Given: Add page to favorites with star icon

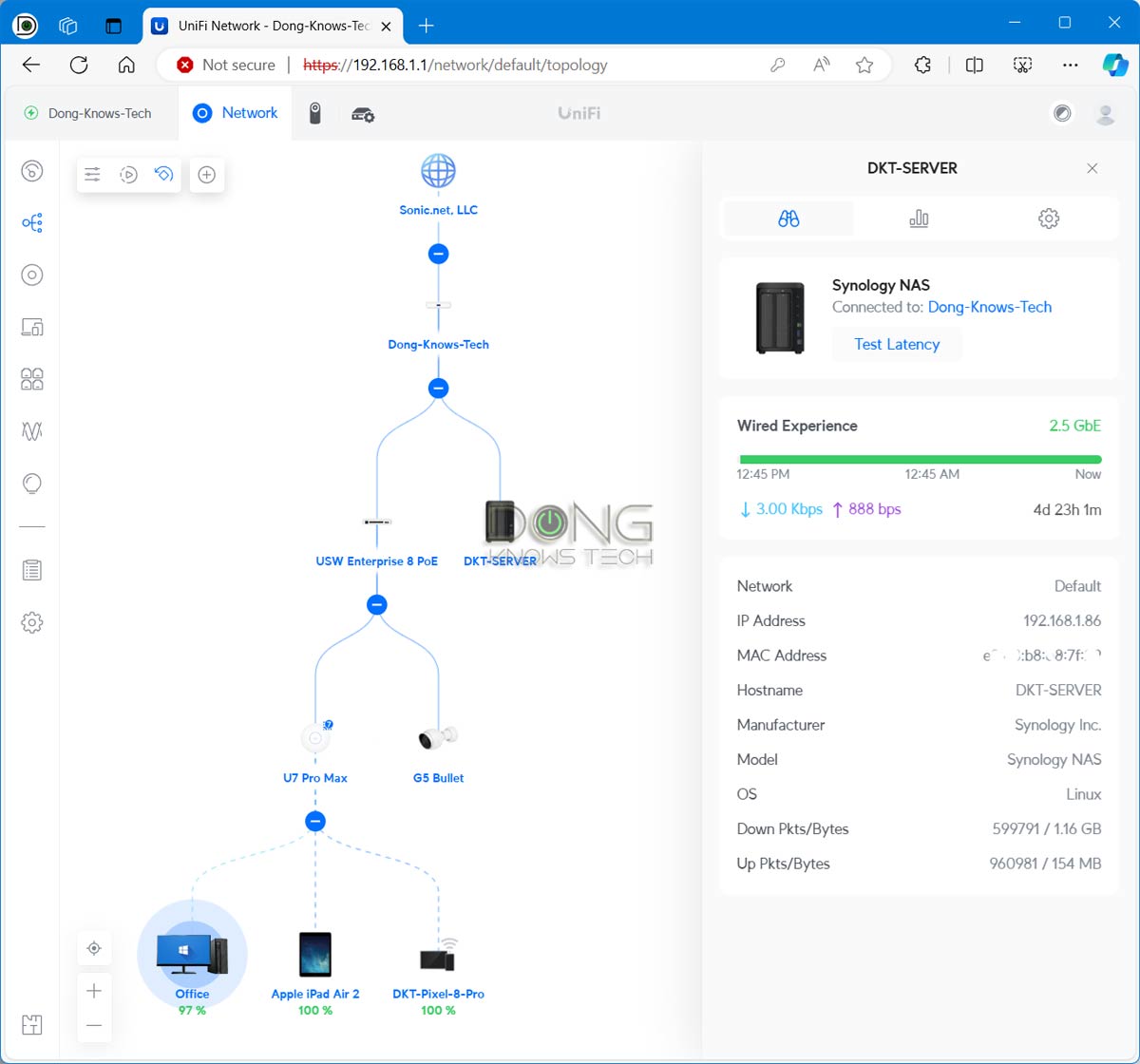Looking at the screenshot, I should coord(864,65).
